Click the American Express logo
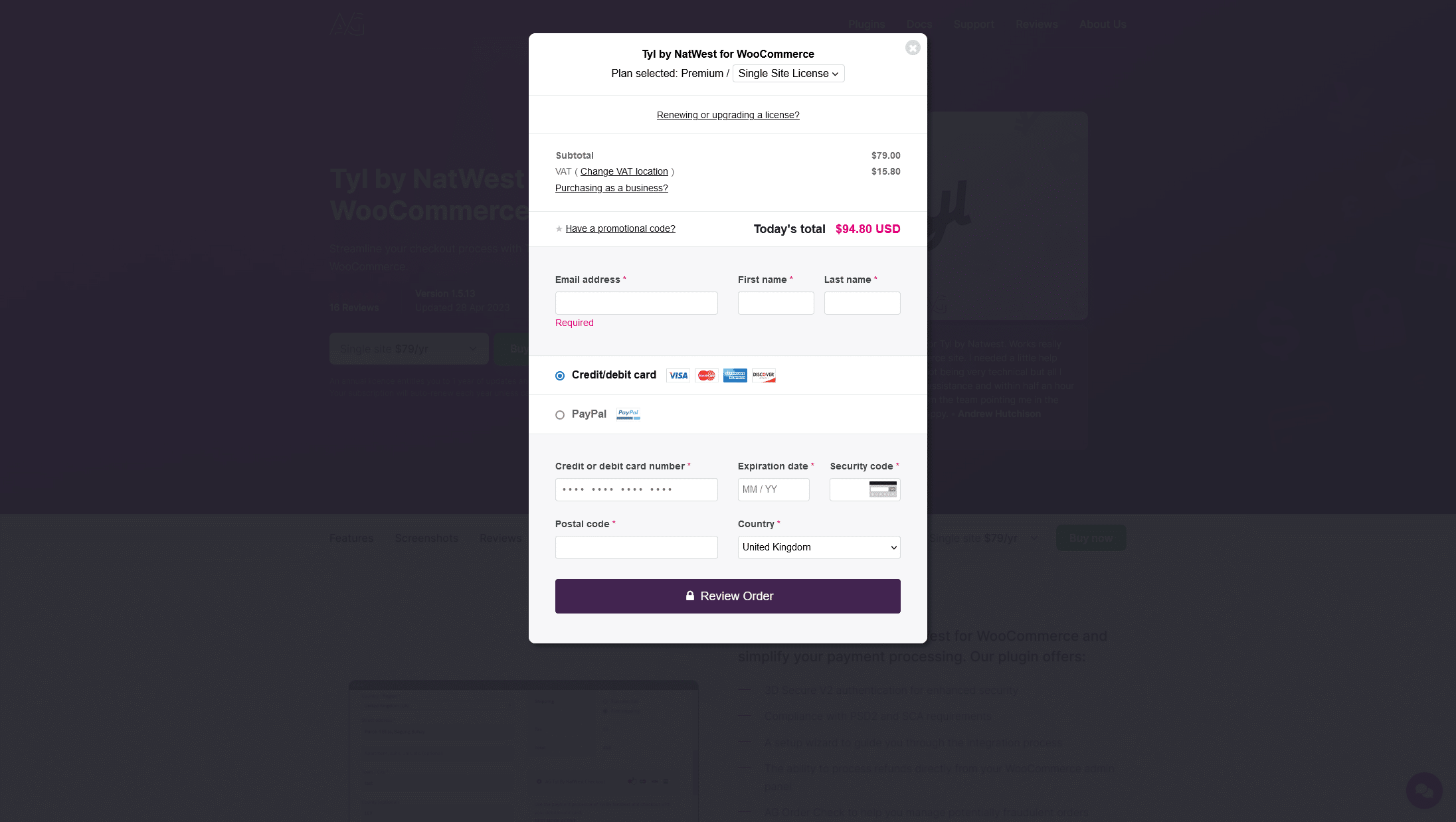Image resolution: width=1456 pixels, height=822 pixels. coord(735,376)
